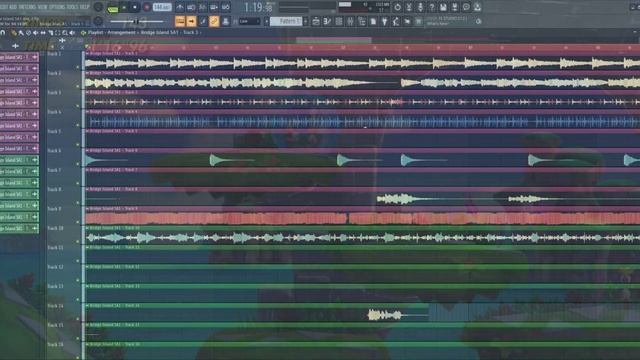Viewport: 640px width, 360px height.
Task: Open the Piano roll icon
Action: pyautogui.click(x=327, y=22)
